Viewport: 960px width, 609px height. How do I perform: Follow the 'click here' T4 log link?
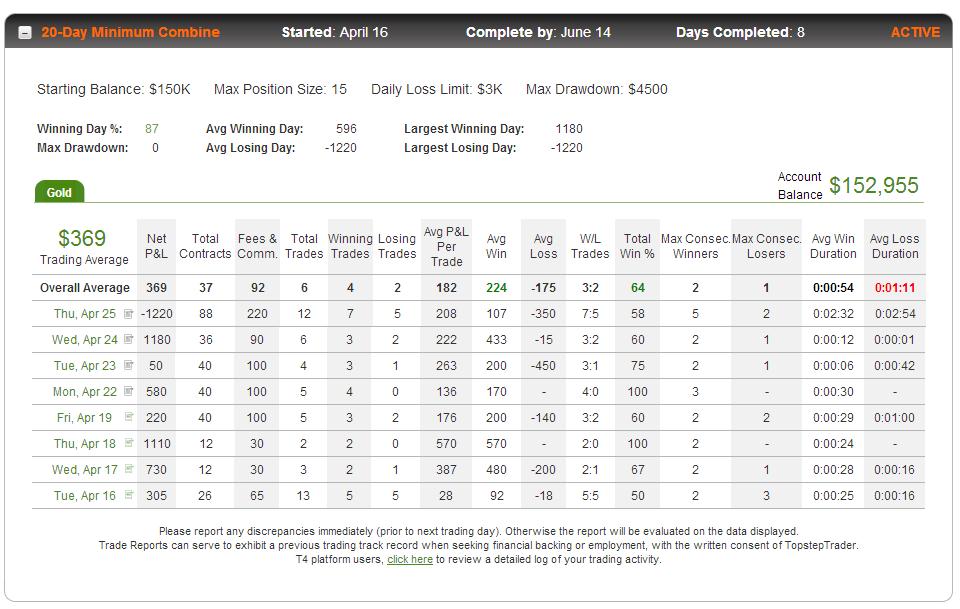410,559
